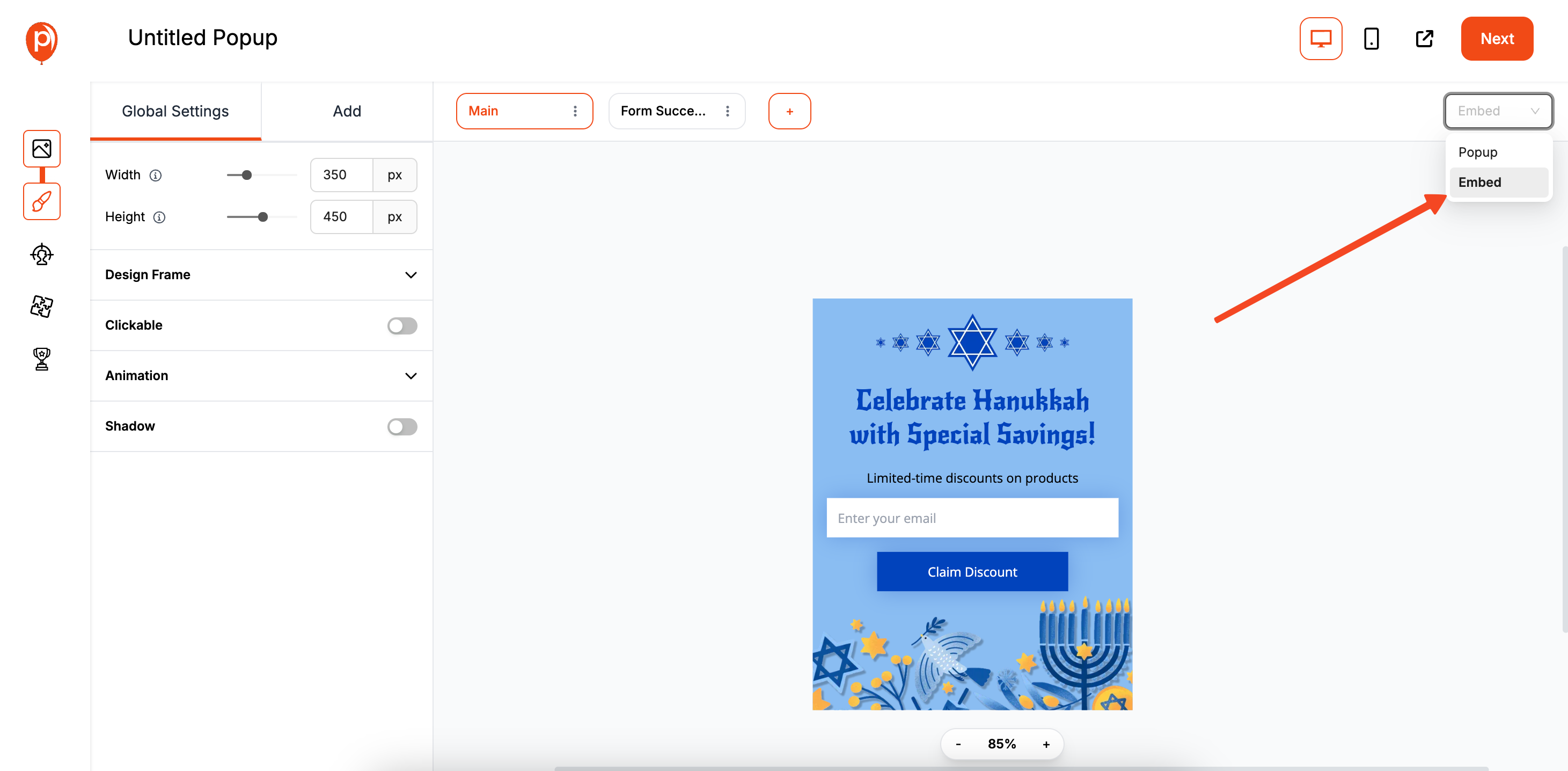Click Claim Discount button in popup
1568x771 pixels.
click(x=971, y=571)
